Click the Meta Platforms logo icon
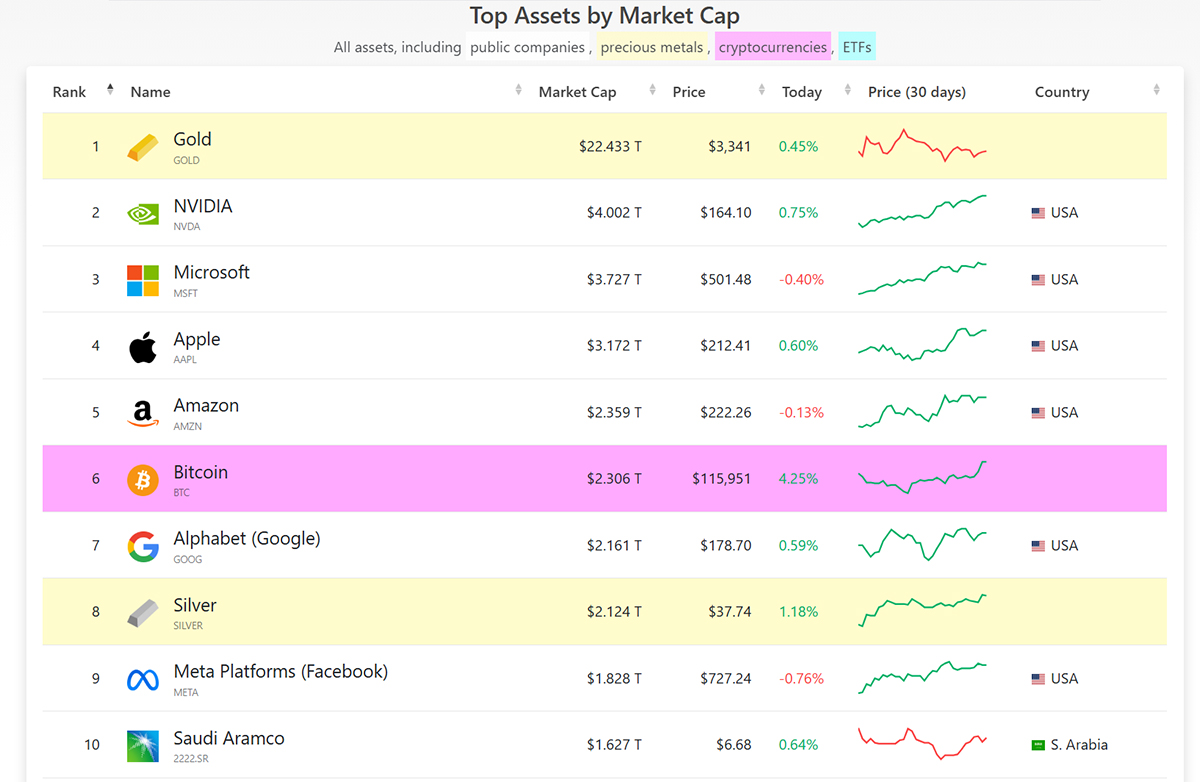This screenshot has height=782, width=1200. tap(143, 679)
